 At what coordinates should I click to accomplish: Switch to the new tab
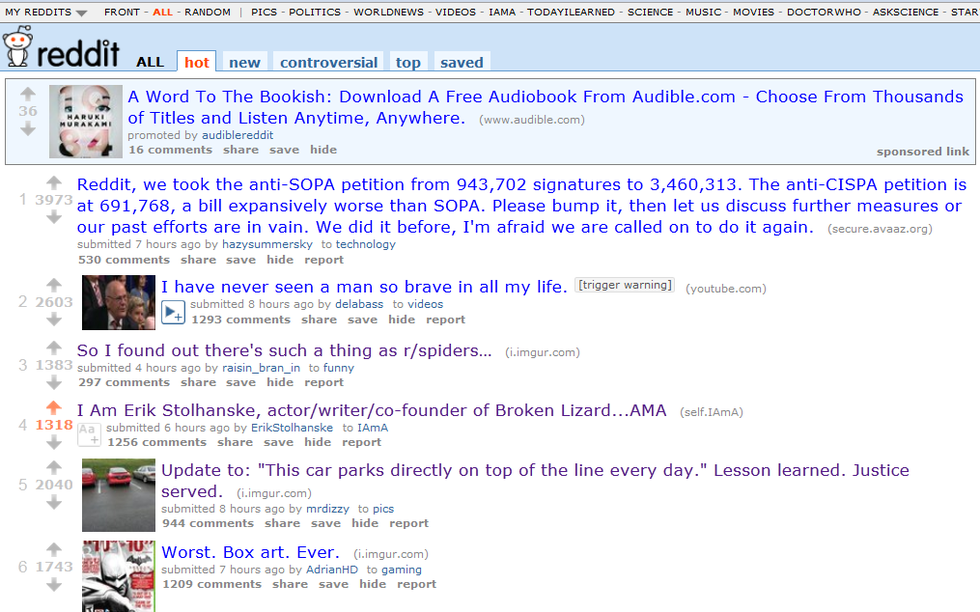[x=244, y=63]
